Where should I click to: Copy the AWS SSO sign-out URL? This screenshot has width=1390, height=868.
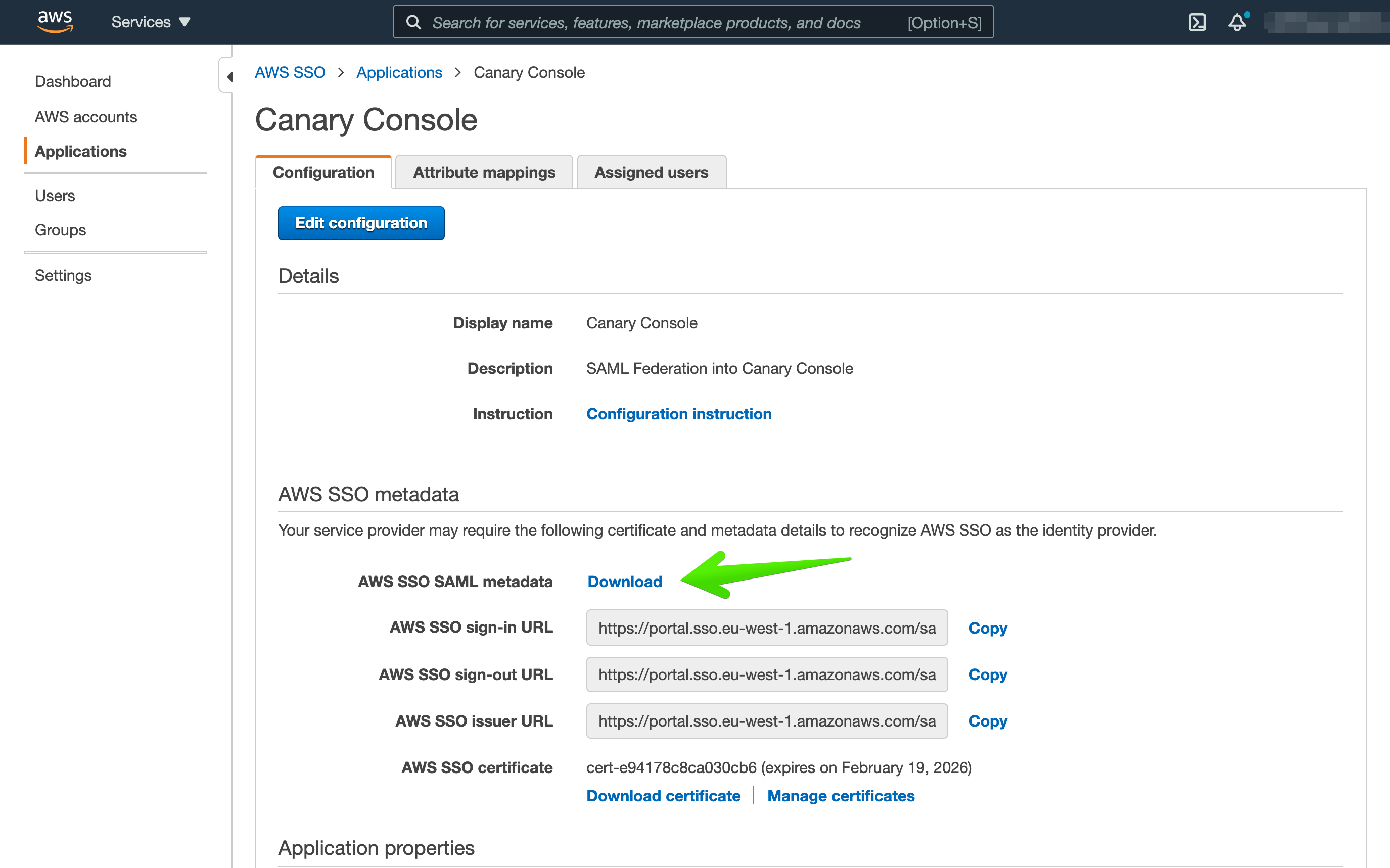[x=988, y=674]
